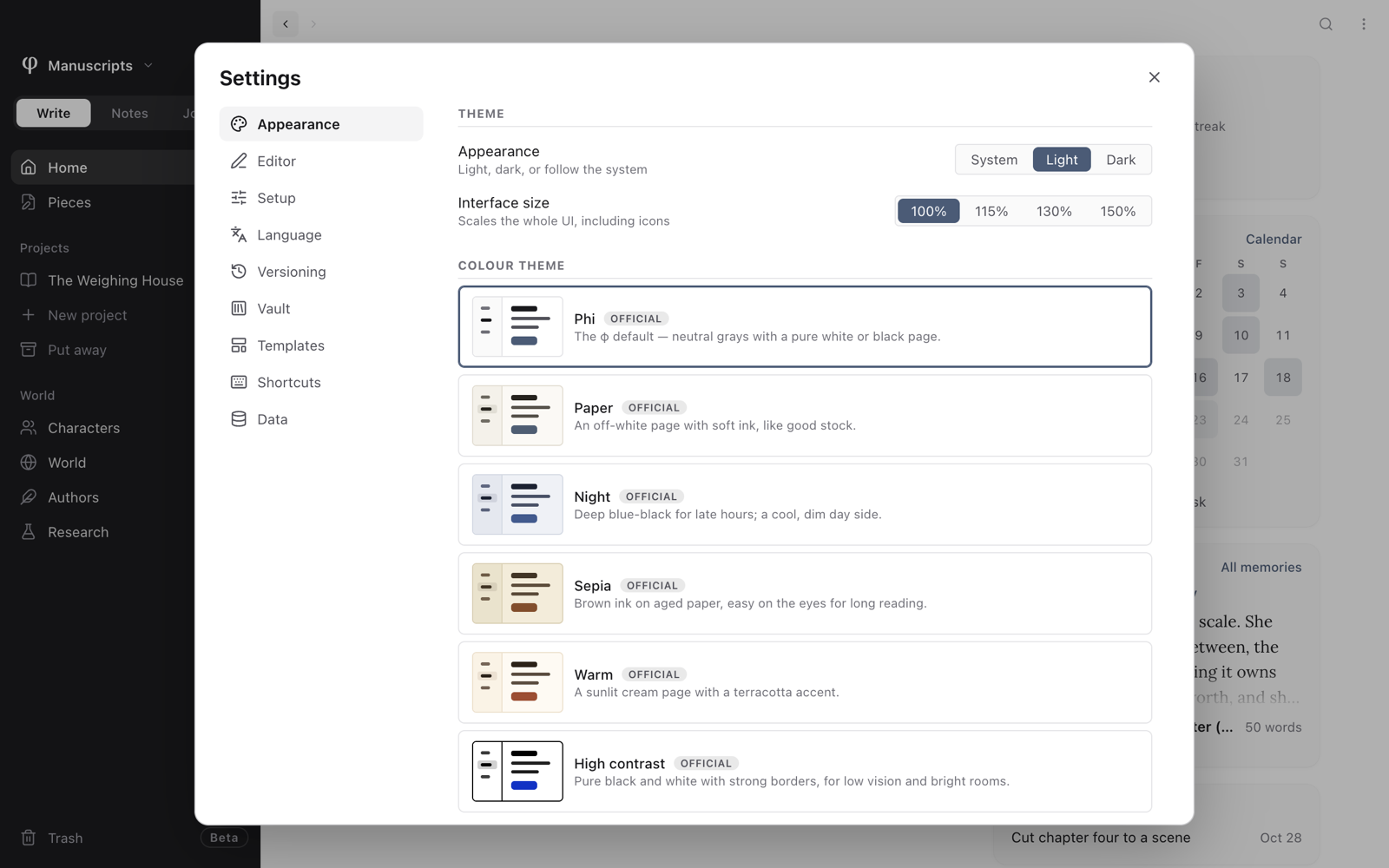Select the Sepia colour theme swatch

coord(517,594)
